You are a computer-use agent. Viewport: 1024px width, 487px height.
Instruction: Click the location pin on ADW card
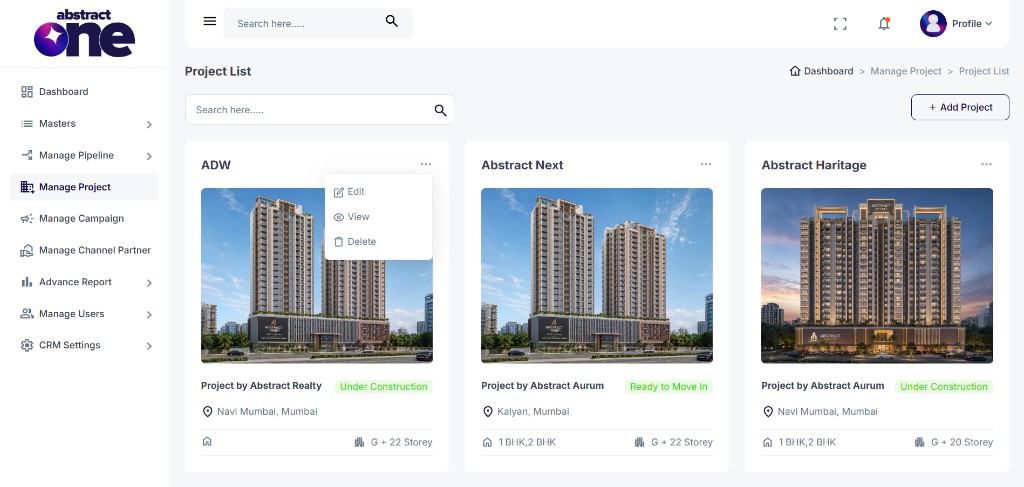tap(208, 412)
